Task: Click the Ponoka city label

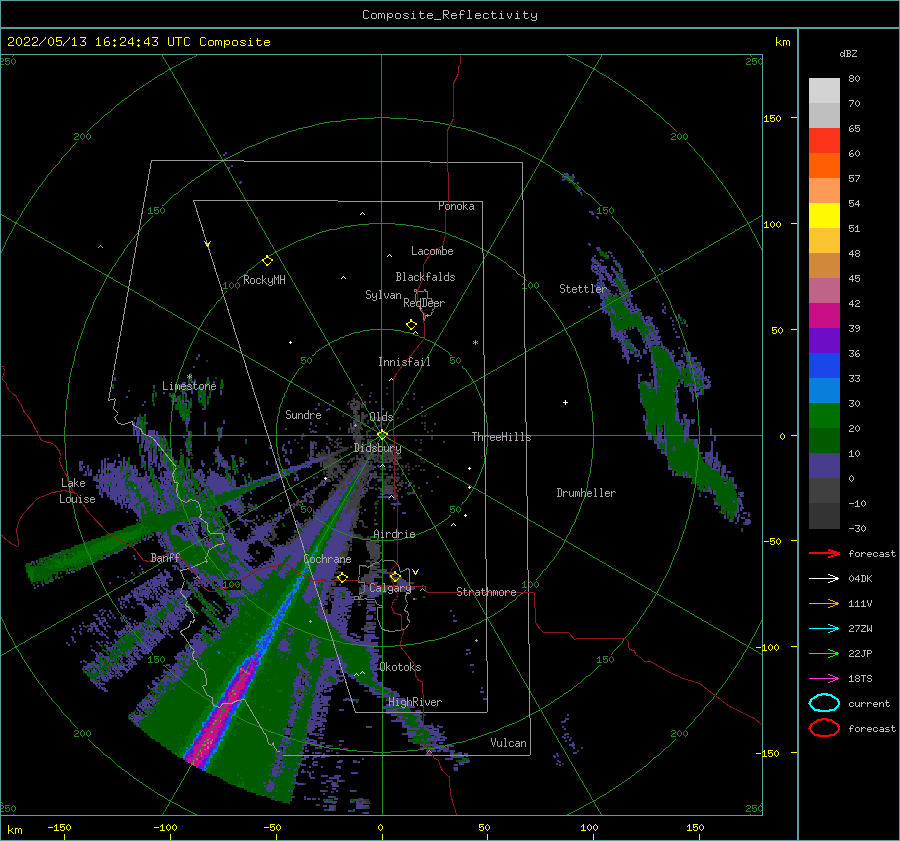Action: tap(456, 206)
